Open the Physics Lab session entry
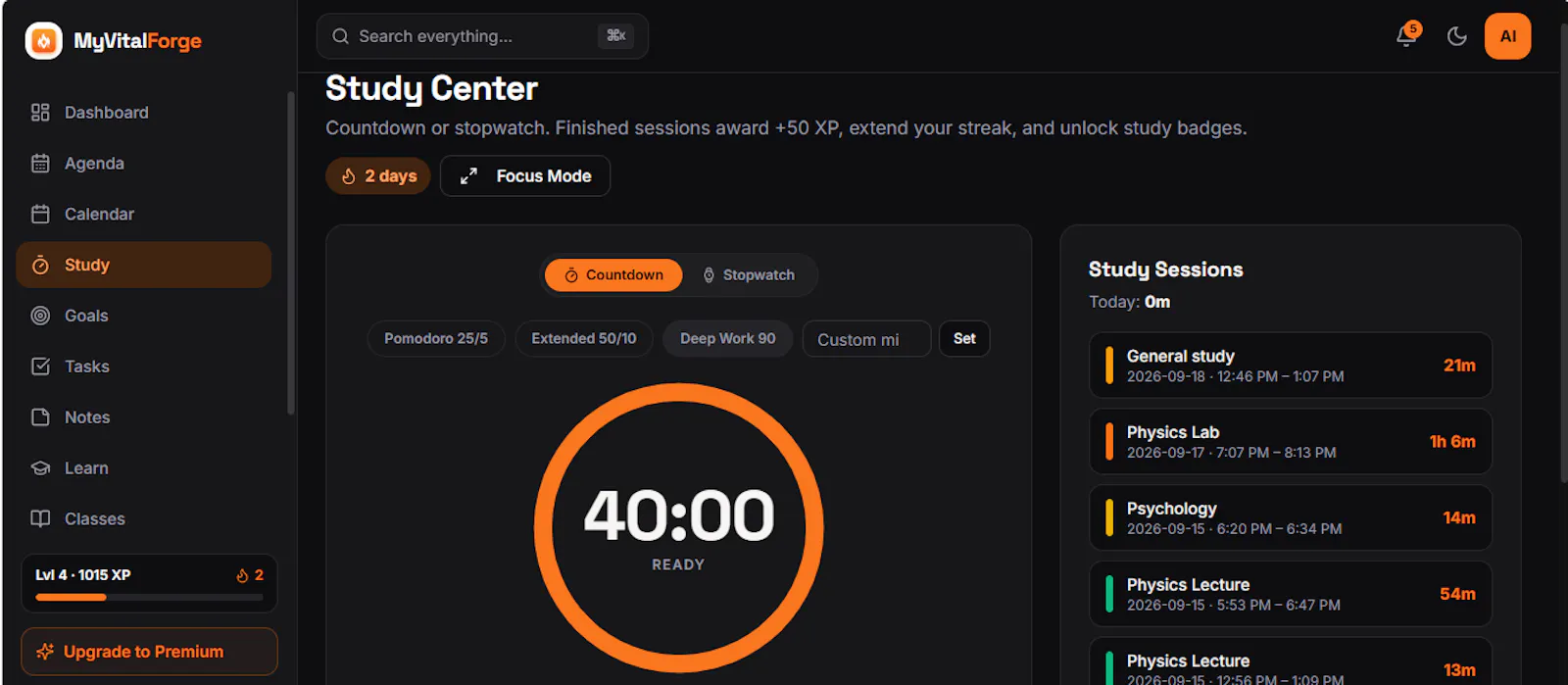 1291,442
